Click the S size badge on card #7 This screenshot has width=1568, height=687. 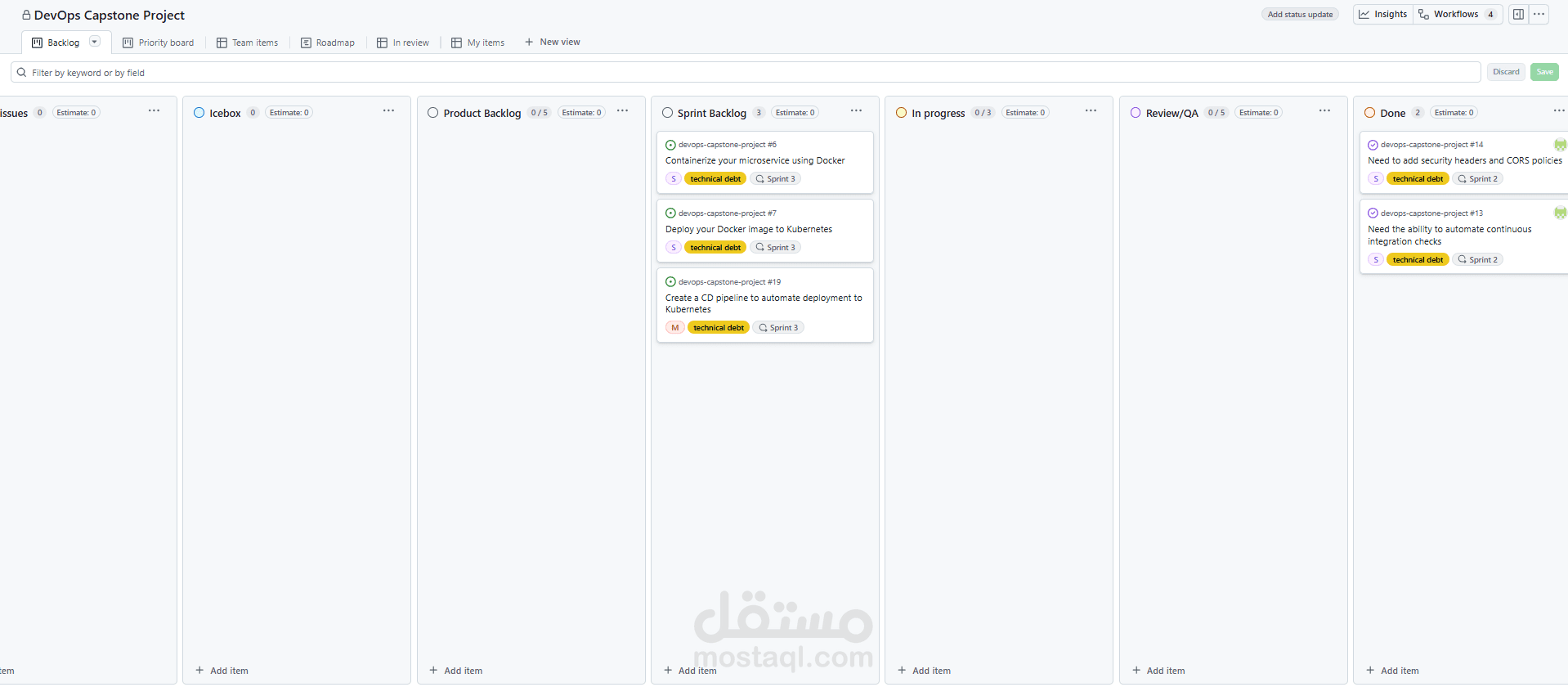pyautogui.click(x=673, y=248)
